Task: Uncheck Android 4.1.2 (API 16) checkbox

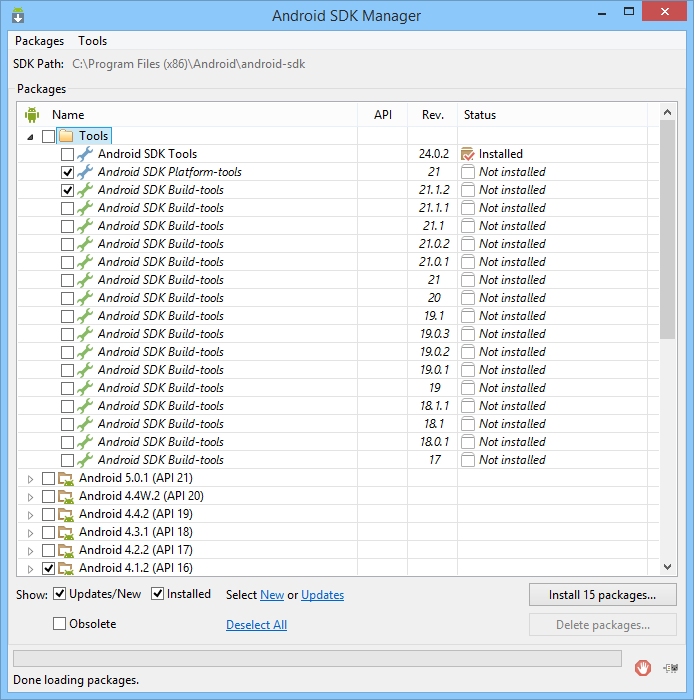Action: (48, 568)
